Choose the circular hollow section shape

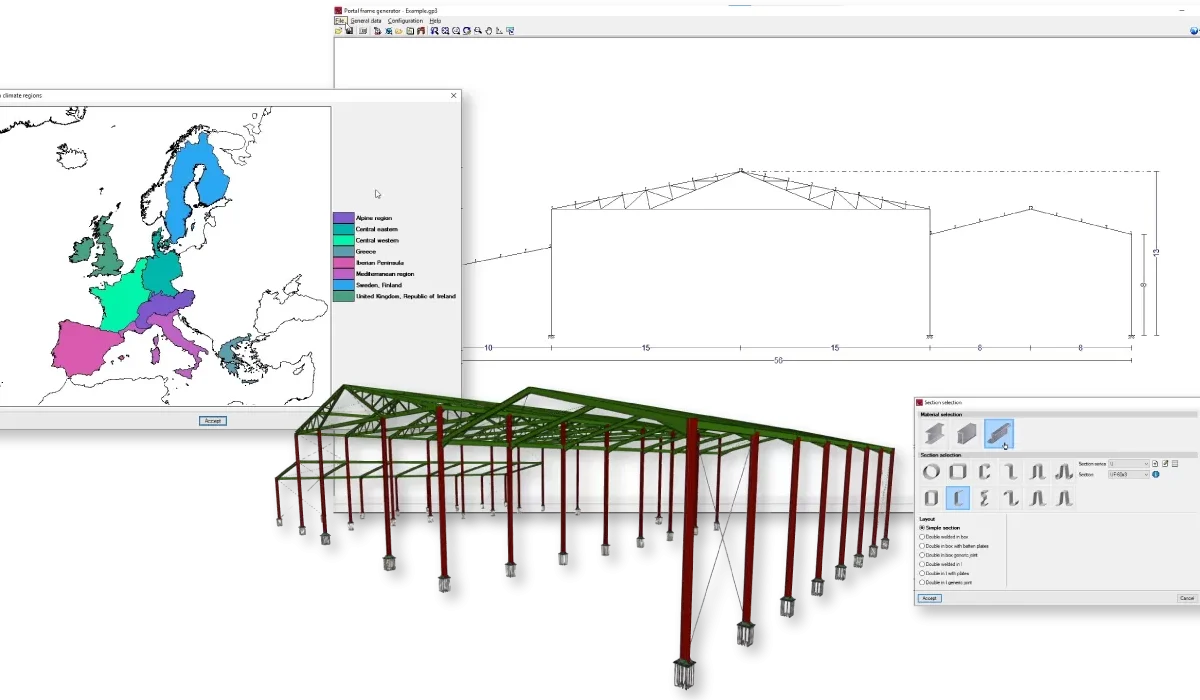coord(931,472)
